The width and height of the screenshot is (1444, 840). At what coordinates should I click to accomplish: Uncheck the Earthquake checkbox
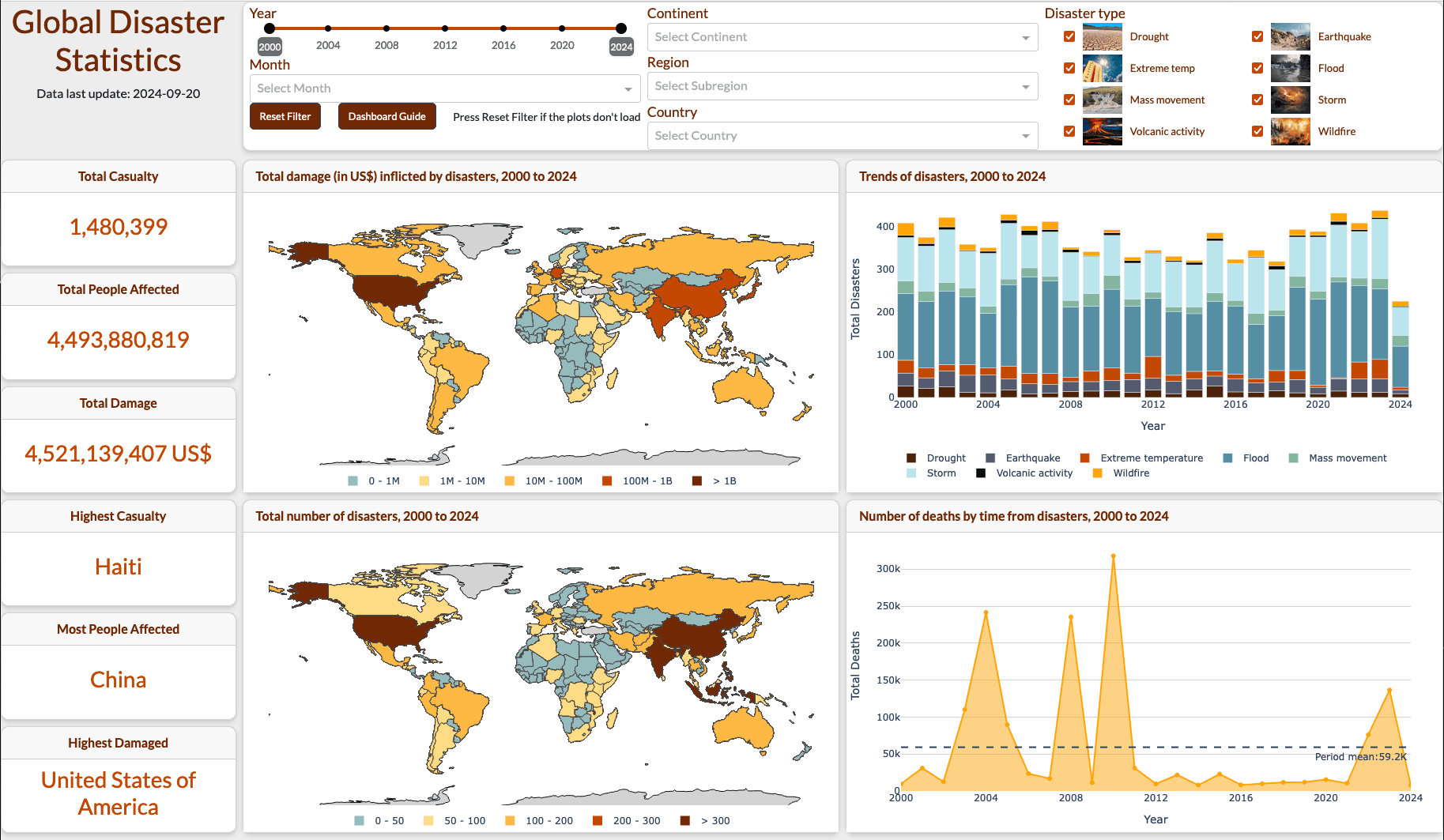[1257, 36]
